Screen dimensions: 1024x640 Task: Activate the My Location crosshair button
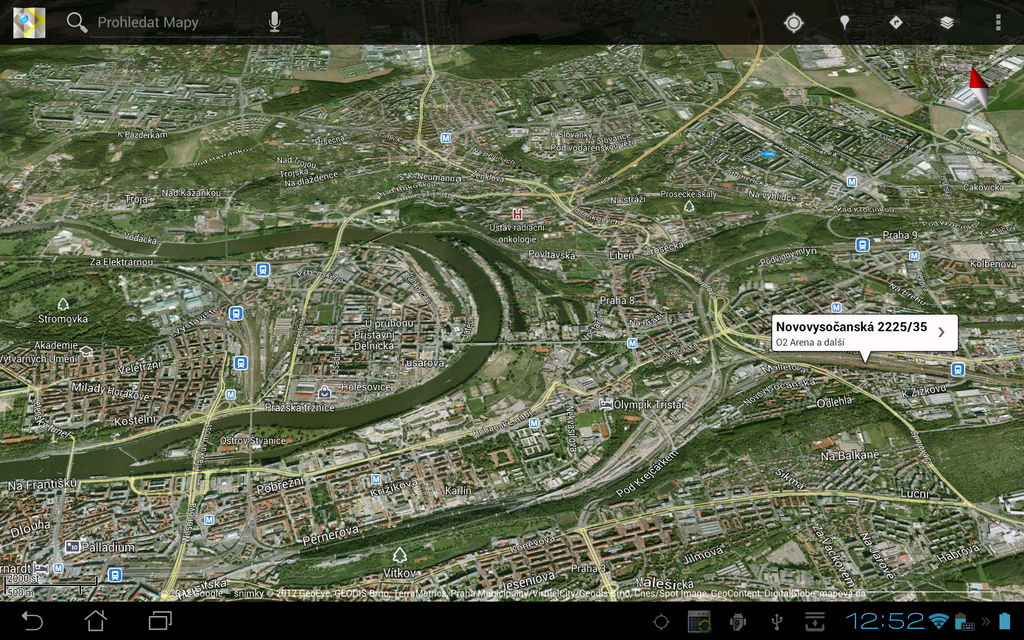click(x=794, y=22)
